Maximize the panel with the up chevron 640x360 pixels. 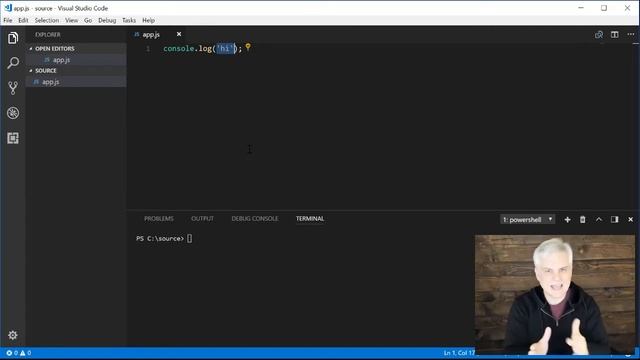[599, 220]
